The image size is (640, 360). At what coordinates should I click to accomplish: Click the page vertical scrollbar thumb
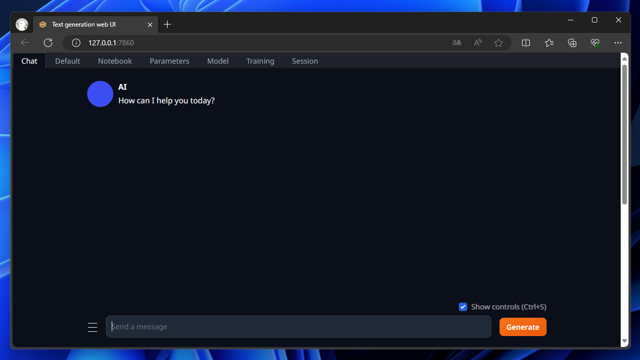click(x=624, y=134)
